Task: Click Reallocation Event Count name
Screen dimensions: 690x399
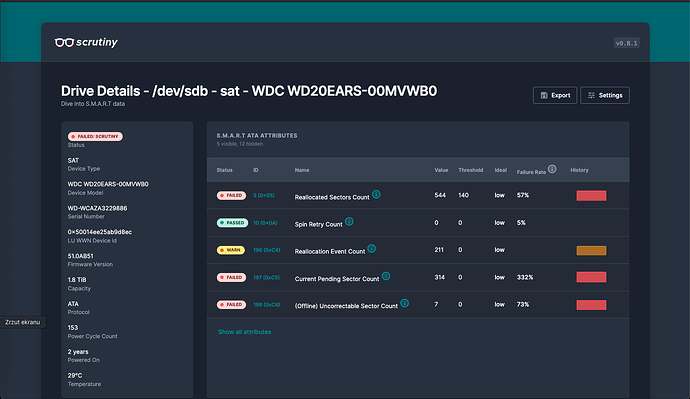Action: click(330, 252)
